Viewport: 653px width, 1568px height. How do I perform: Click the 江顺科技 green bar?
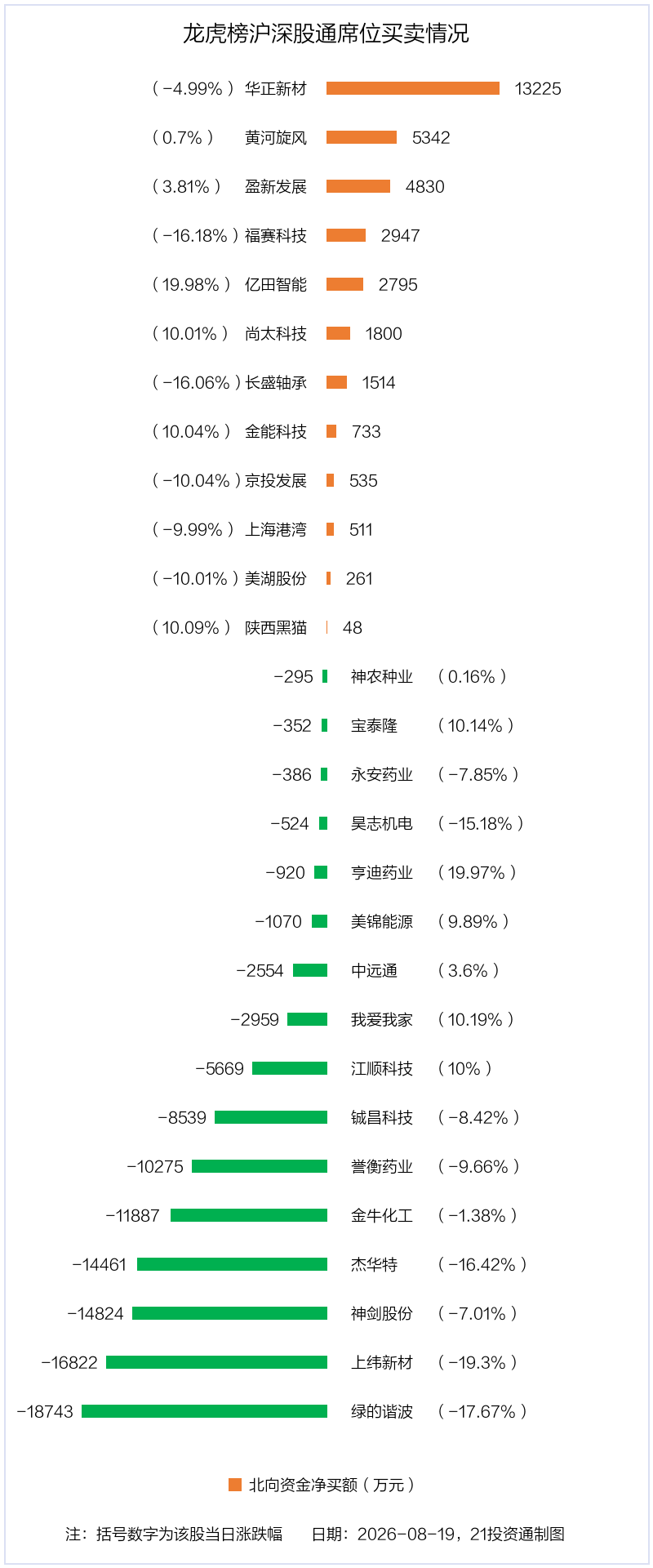(290, 1068)
